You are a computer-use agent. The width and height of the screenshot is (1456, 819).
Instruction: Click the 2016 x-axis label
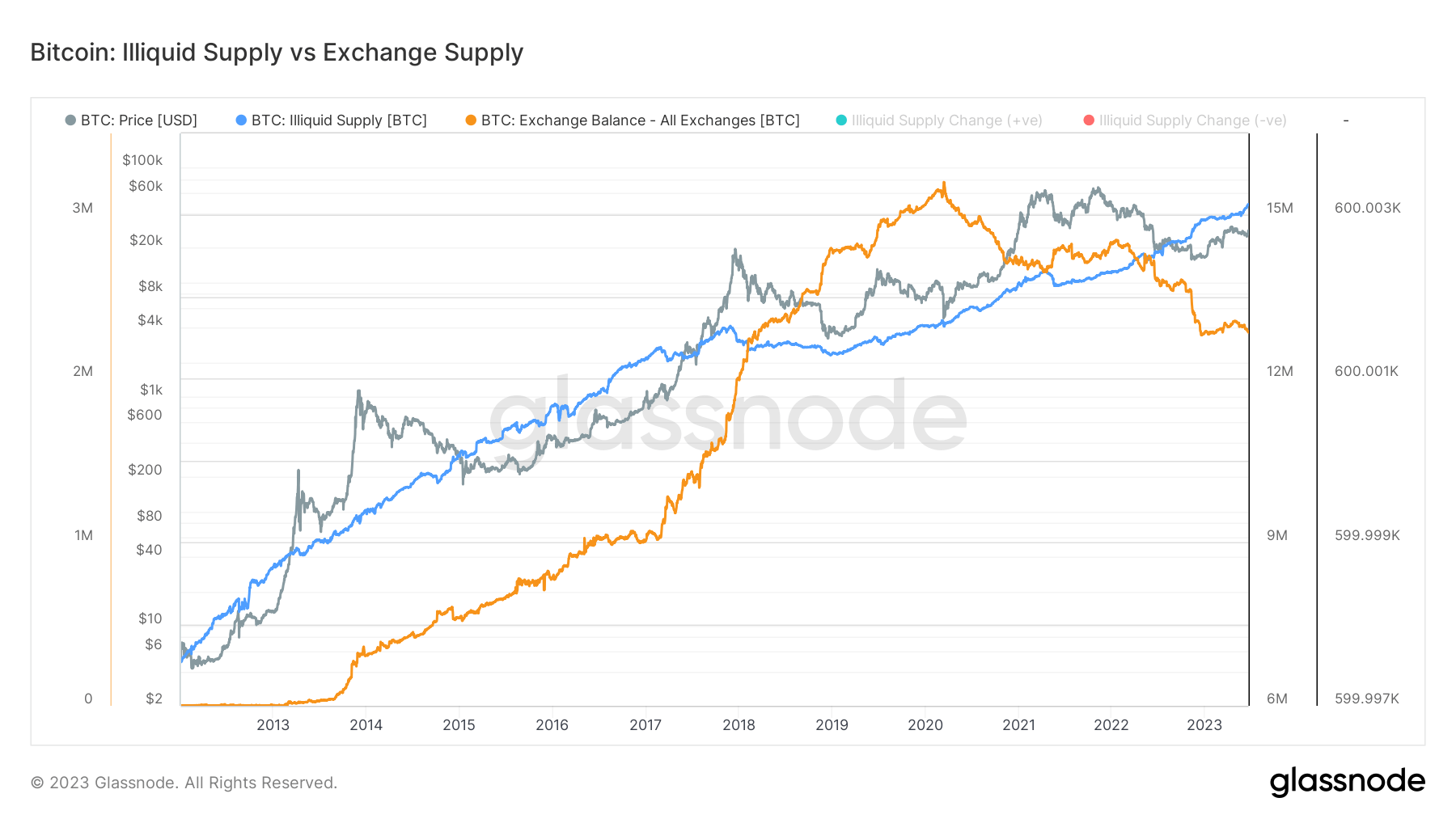click(552, 724)
